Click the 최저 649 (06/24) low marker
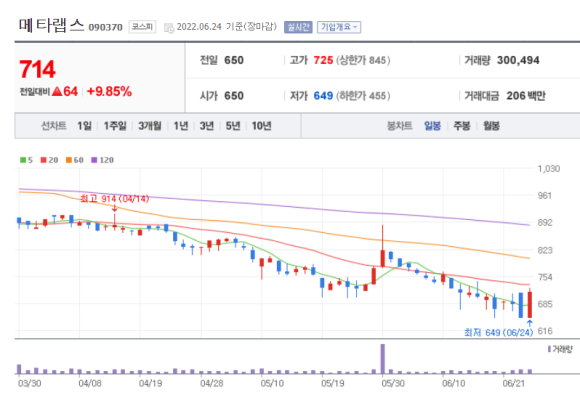Viewport: 580px width, 400px height. [498, 332]
